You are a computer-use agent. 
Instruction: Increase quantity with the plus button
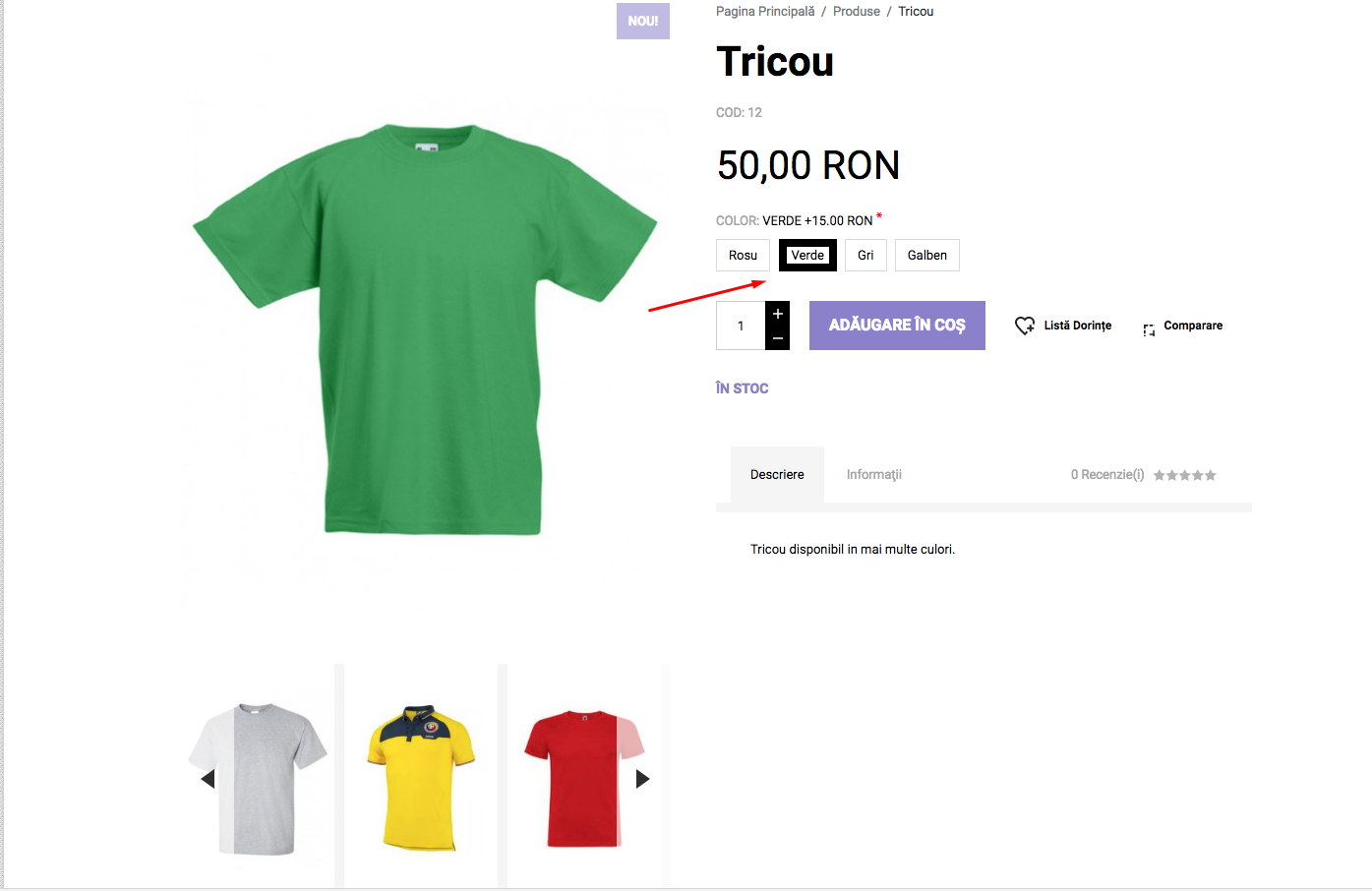coord(777,314)
